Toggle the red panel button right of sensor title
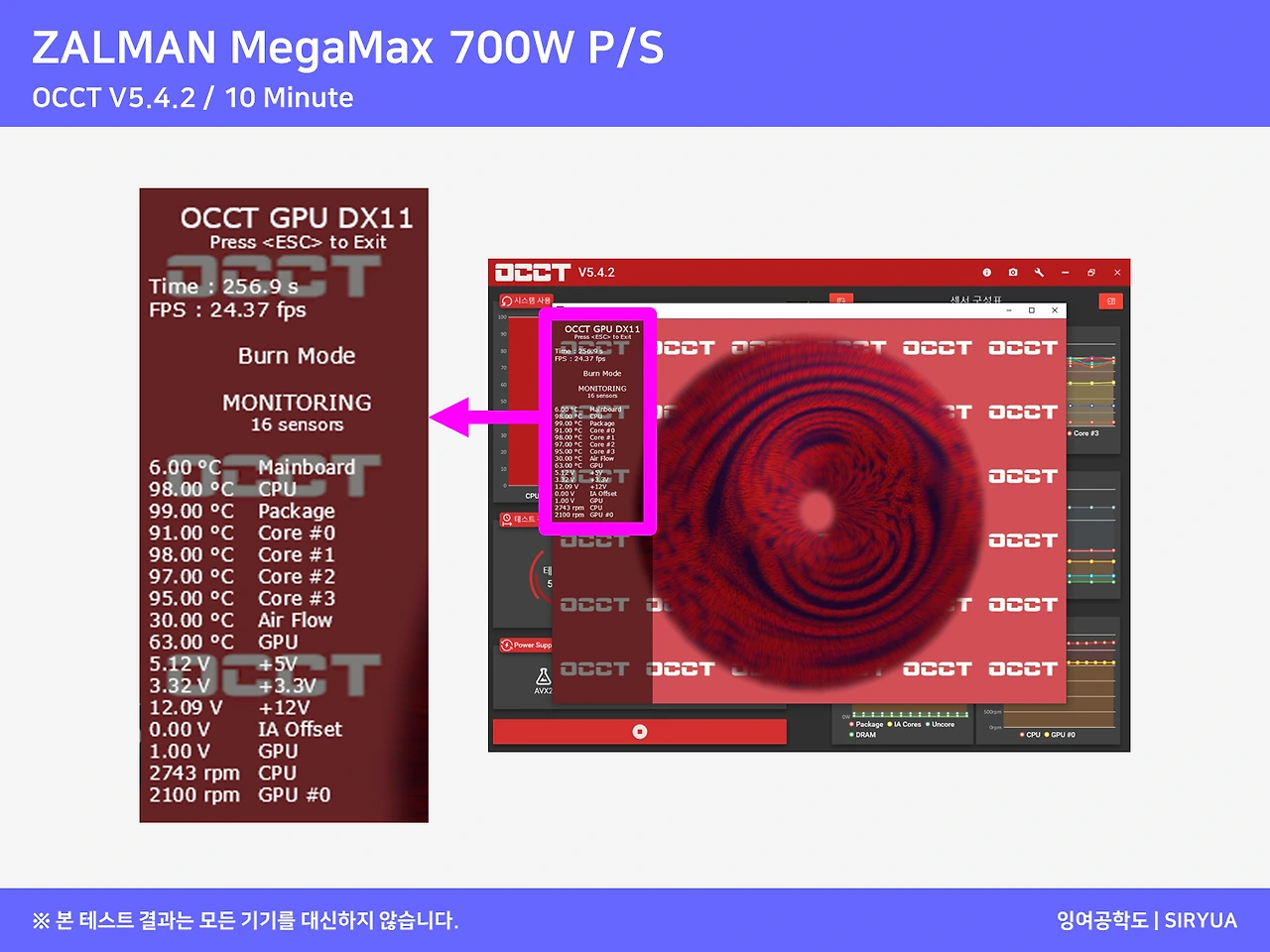Viewport: 1270px width, 952px height. coord(1110,300)
